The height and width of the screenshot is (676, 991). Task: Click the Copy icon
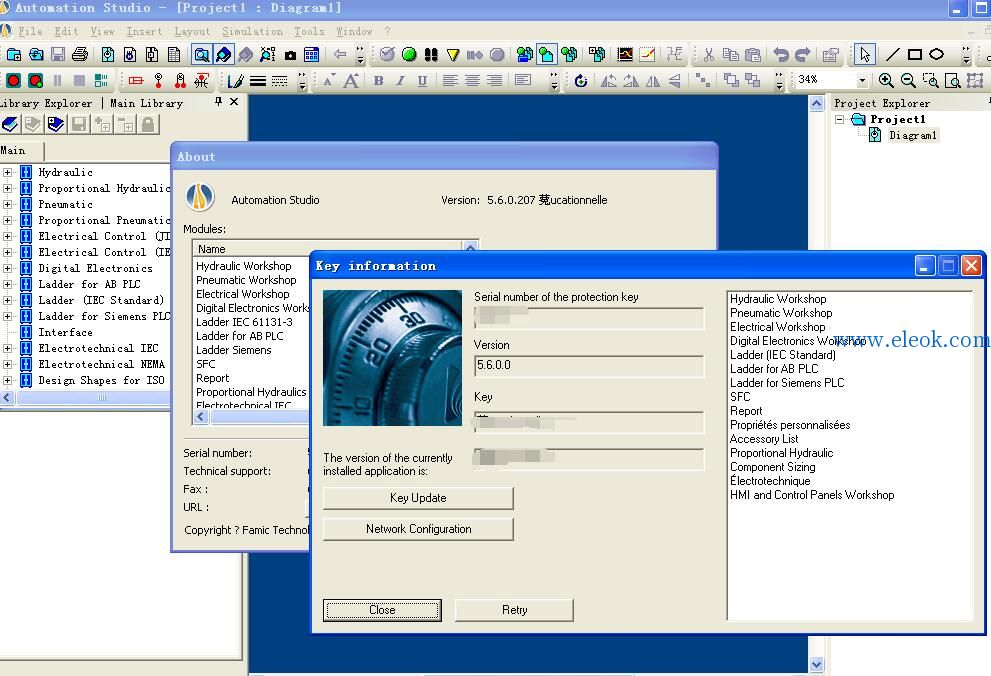731,55
